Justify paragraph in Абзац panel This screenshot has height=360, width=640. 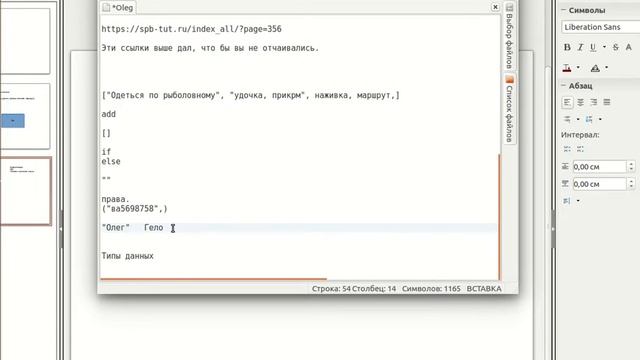607,102
